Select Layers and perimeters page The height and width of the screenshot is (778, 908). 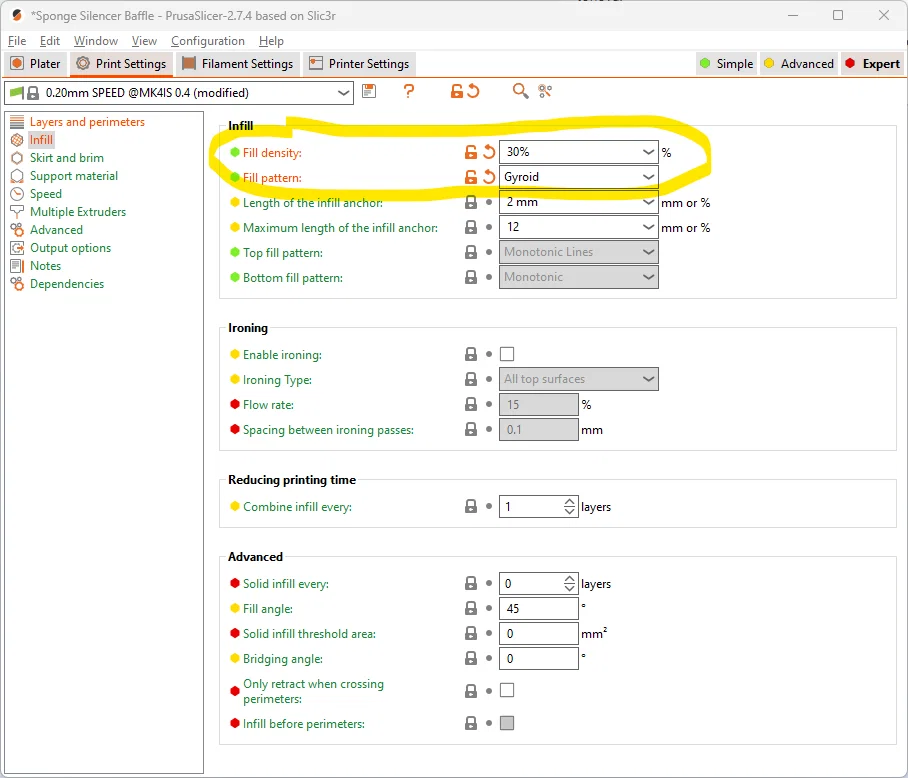(x=87, y=122)
